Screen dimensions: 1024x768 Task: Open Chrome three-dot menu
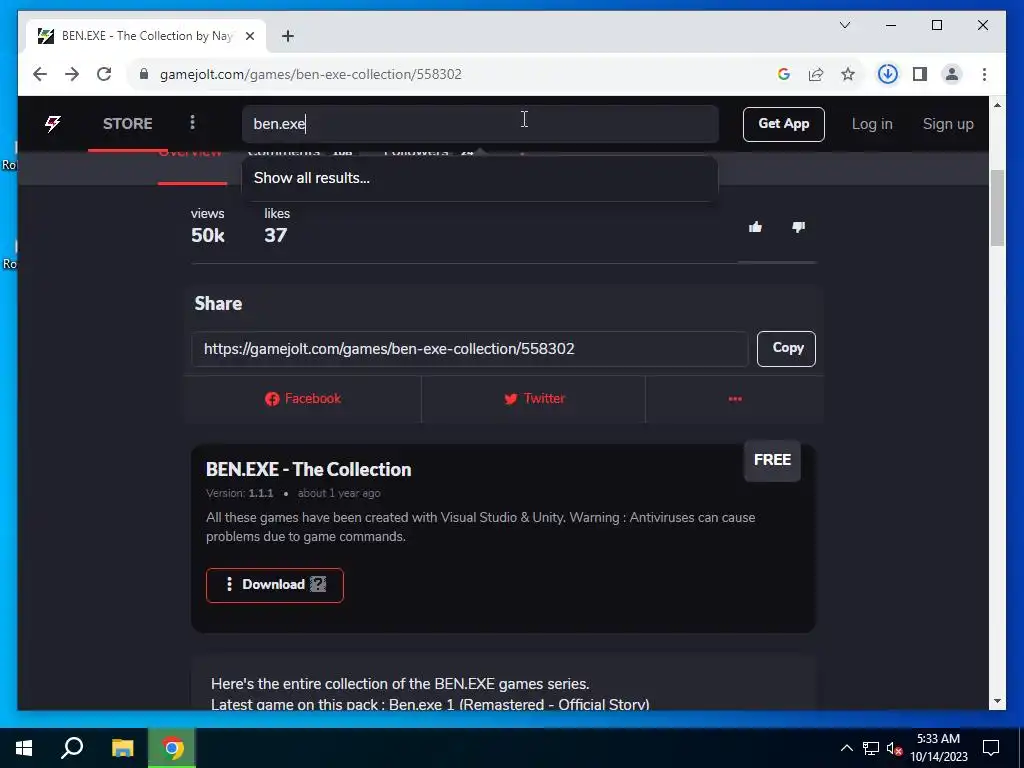click(x=984, y=74)
